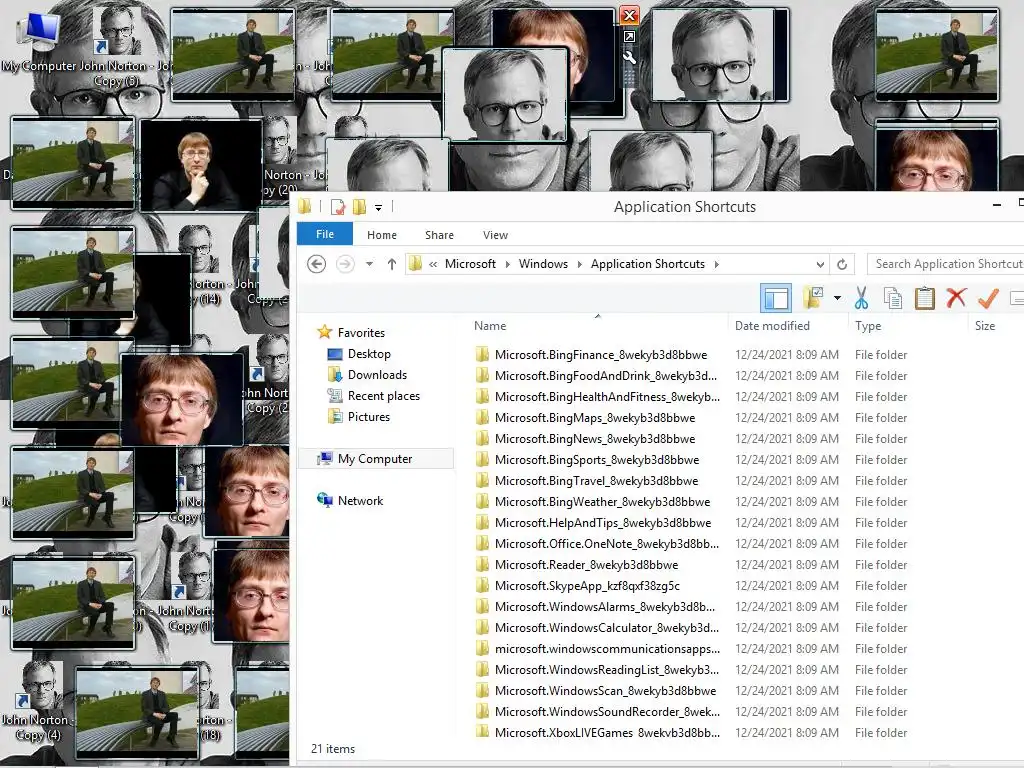Click the Cut scissors icon
The width and height of the screenshot is (1024, 768).
point(861,298)
